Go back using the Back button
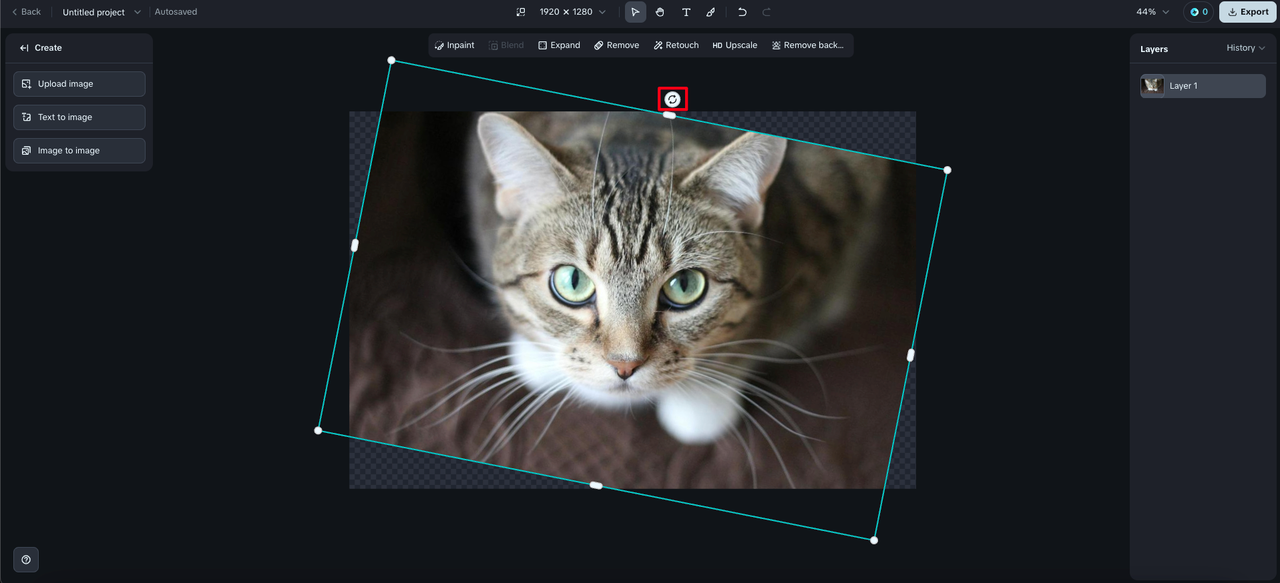The image size is (1280, 583). (x=27, y=12)
